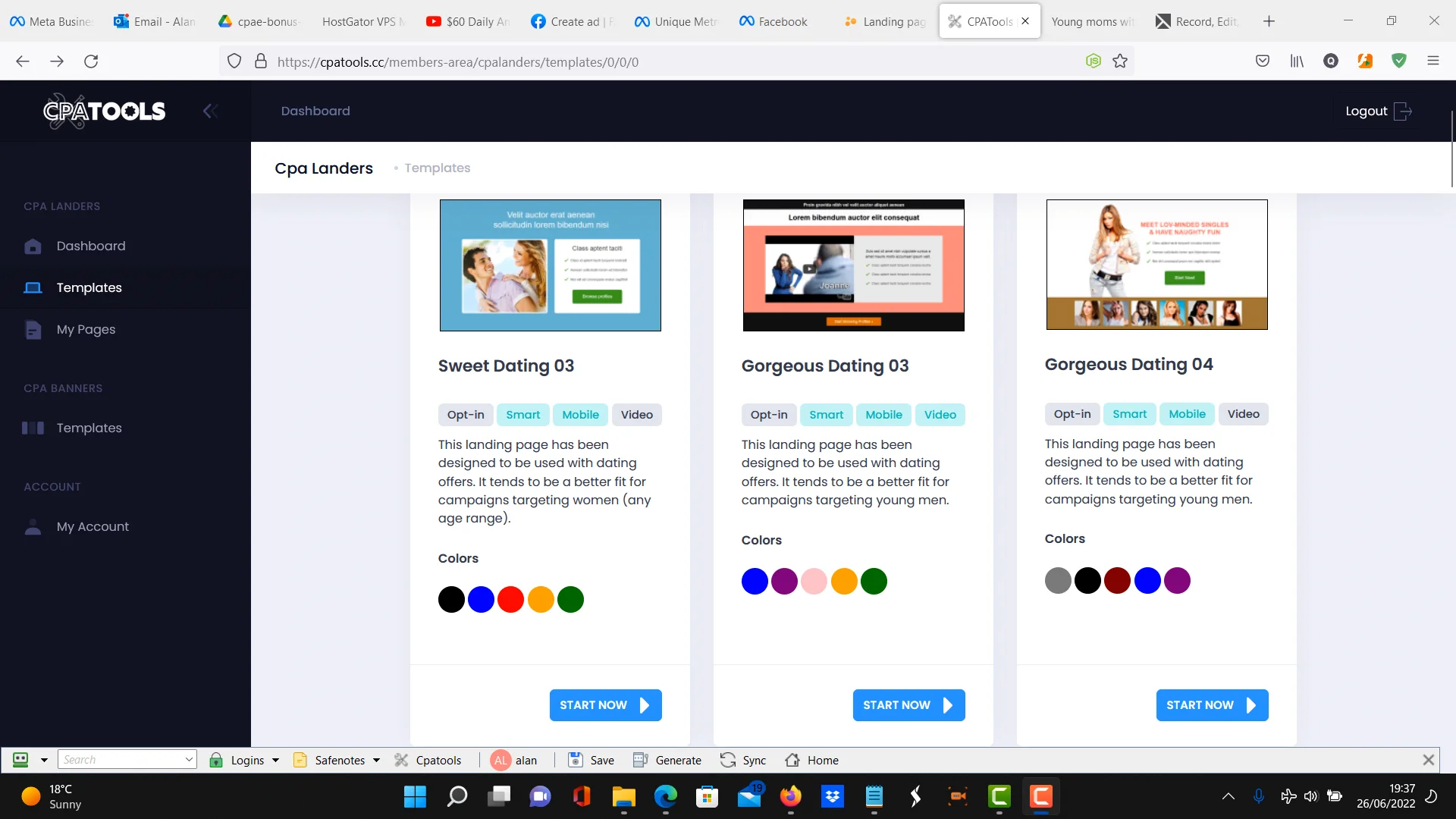Click the Logout exit icon
1456x819 pixels.
[x=1403, y=111]
